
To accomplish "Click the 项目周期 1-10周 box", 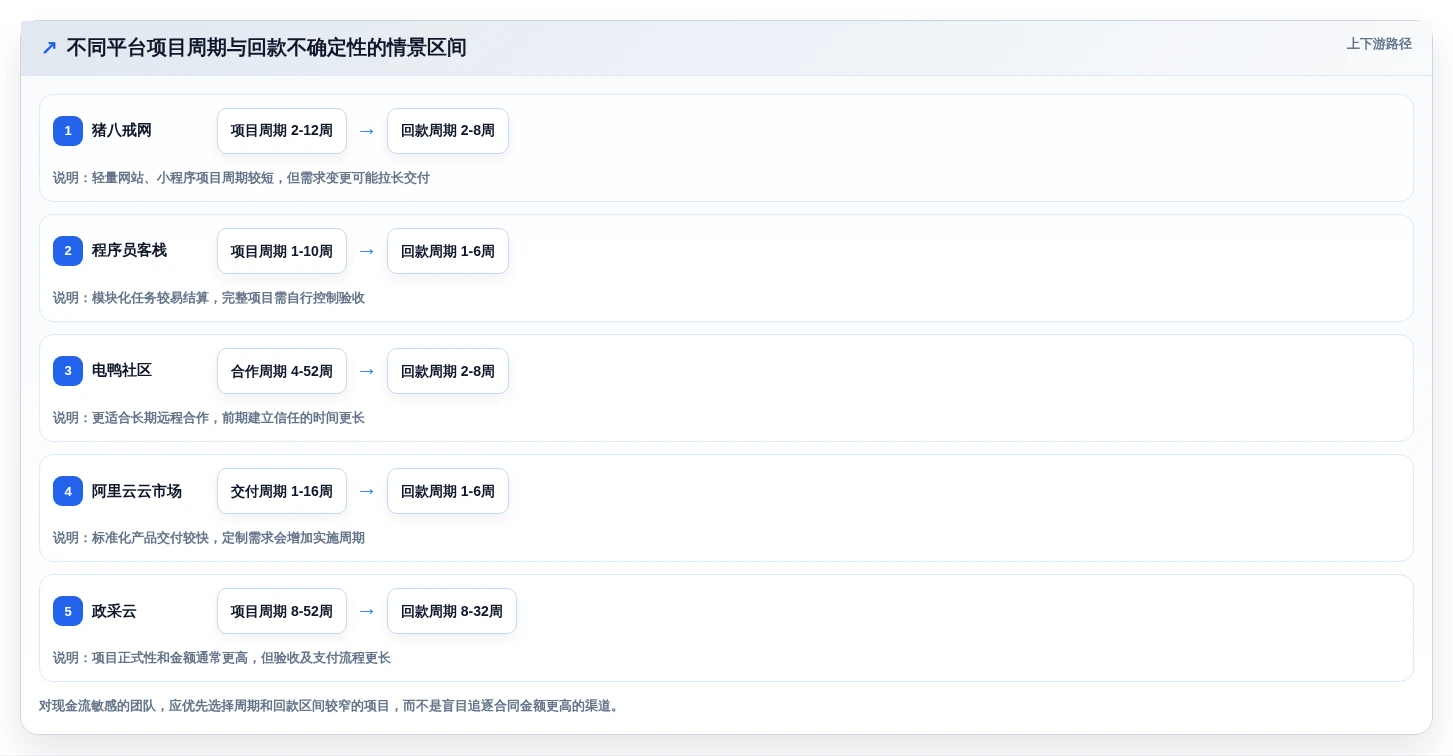I will (282, 251).
